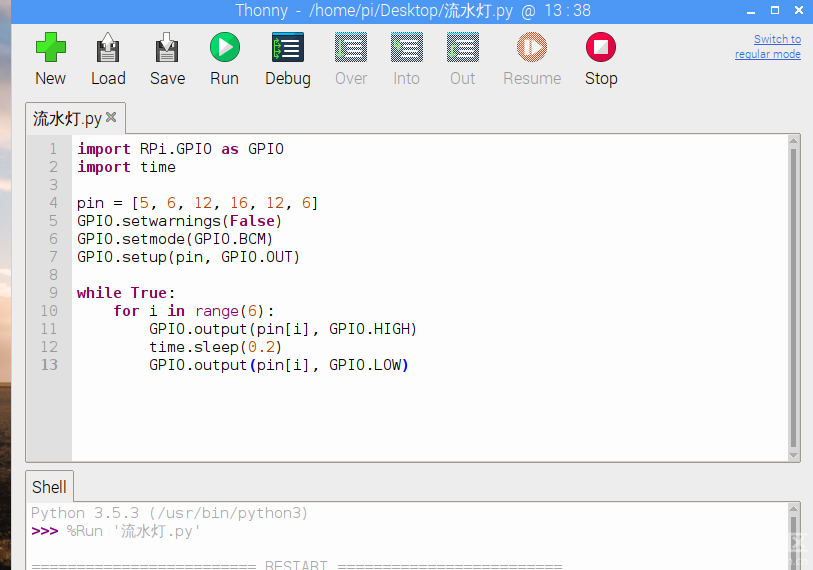Viewport: 813px width, 570px height.
Task: Save the script with Save icon
Action: point(167,48)
